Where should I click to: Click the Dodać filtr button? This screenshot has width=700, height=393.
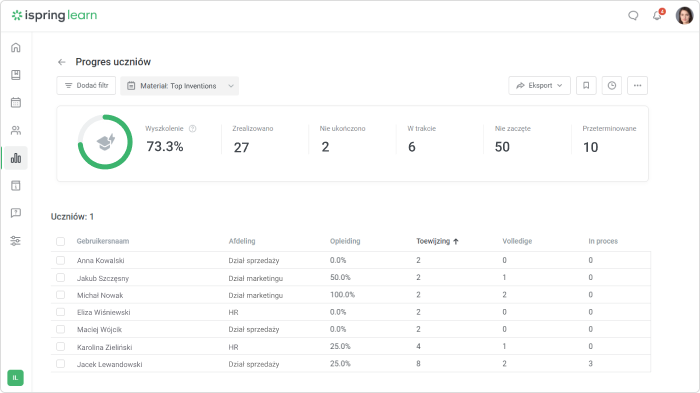click(x=86, y=85)
